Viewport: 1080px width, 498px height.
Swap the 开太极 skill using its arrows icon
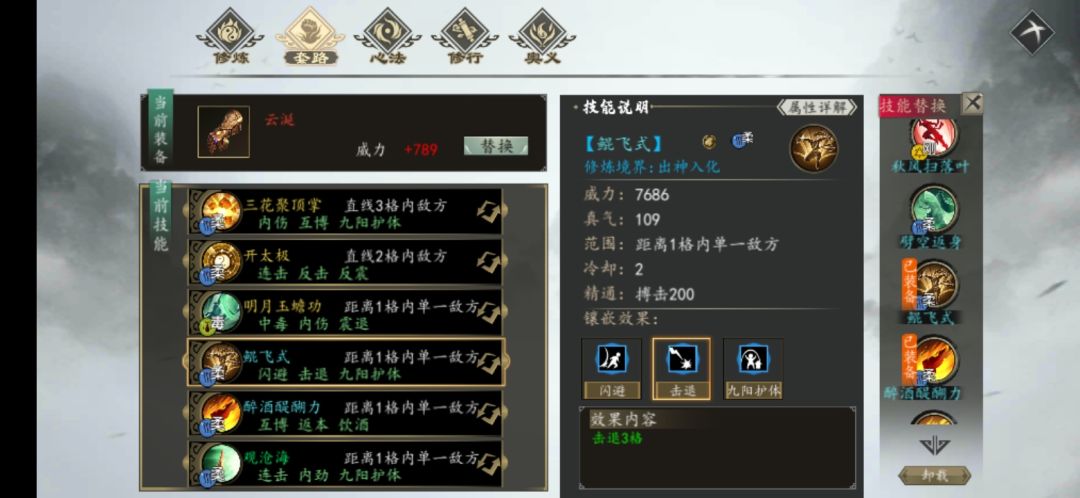click(489, 262)
